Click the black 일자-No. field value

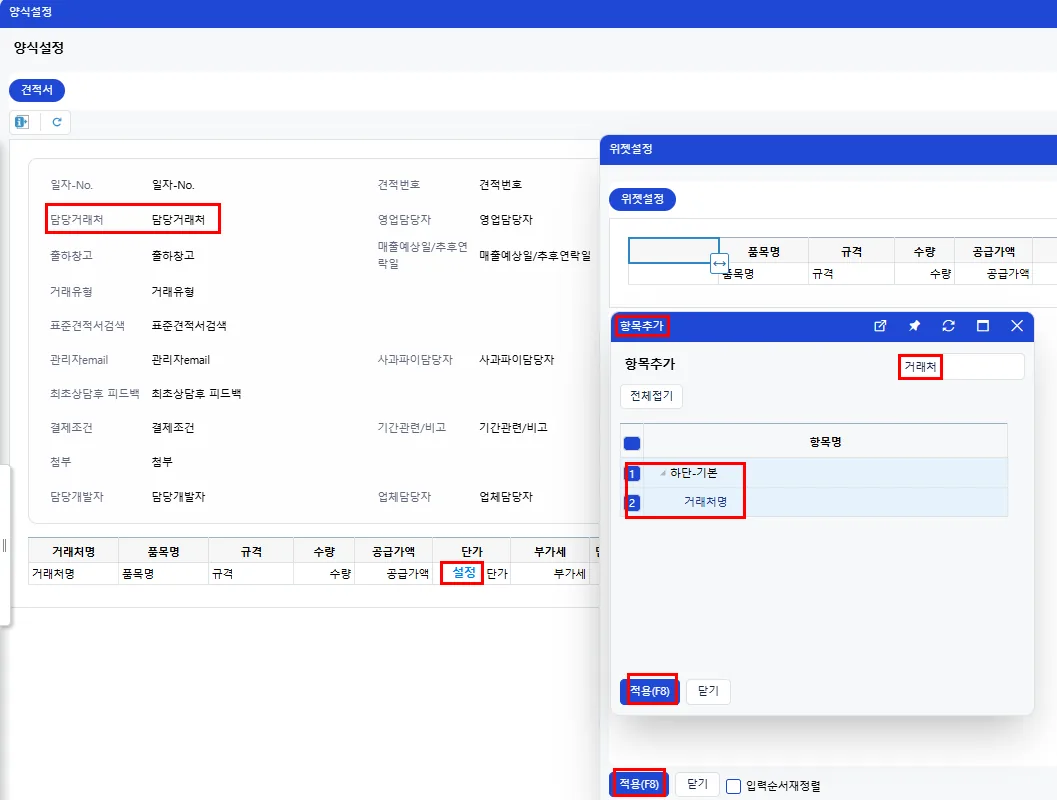point(173,185)
